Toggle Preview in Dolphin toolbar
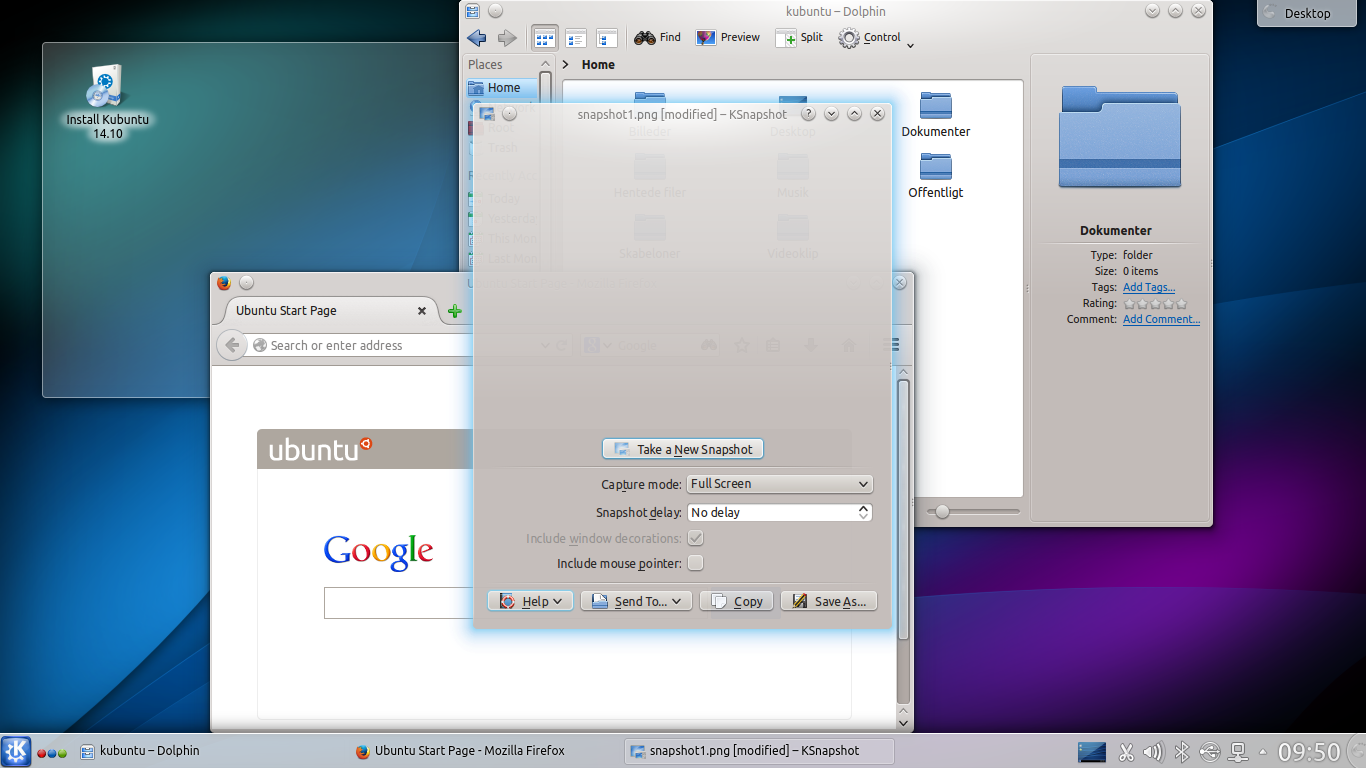 click(x=728, y=38)
